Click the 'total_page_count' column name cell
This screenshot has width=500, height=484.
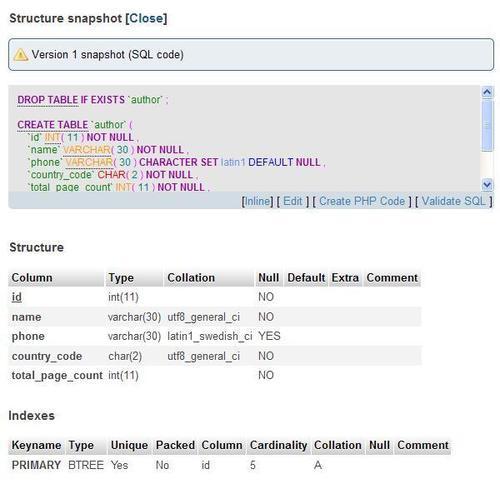click(57, 375)
